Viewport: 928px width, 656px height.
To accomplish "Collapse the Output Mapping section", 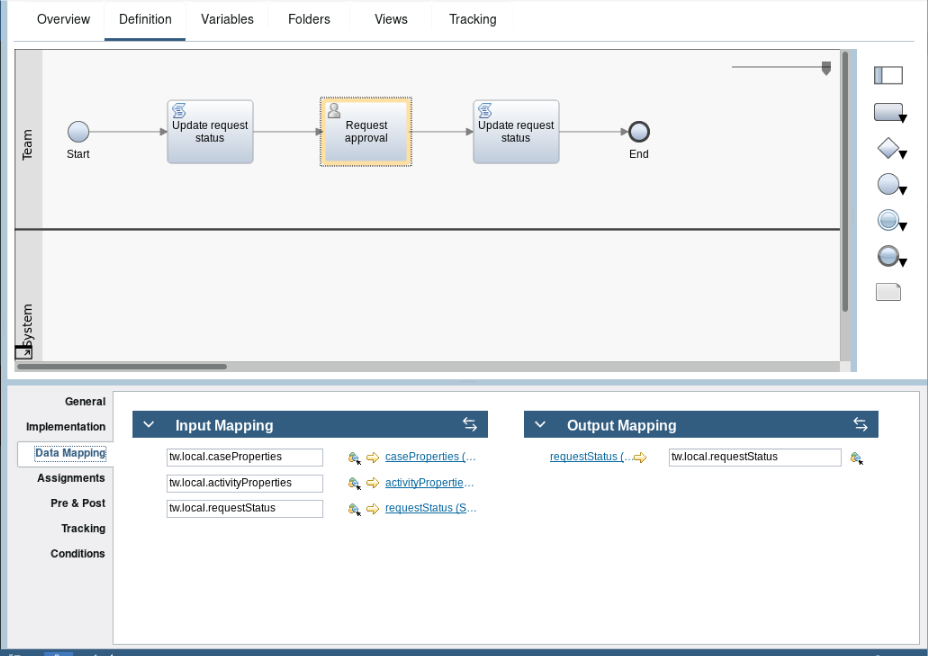I will [x=540, y=425].
